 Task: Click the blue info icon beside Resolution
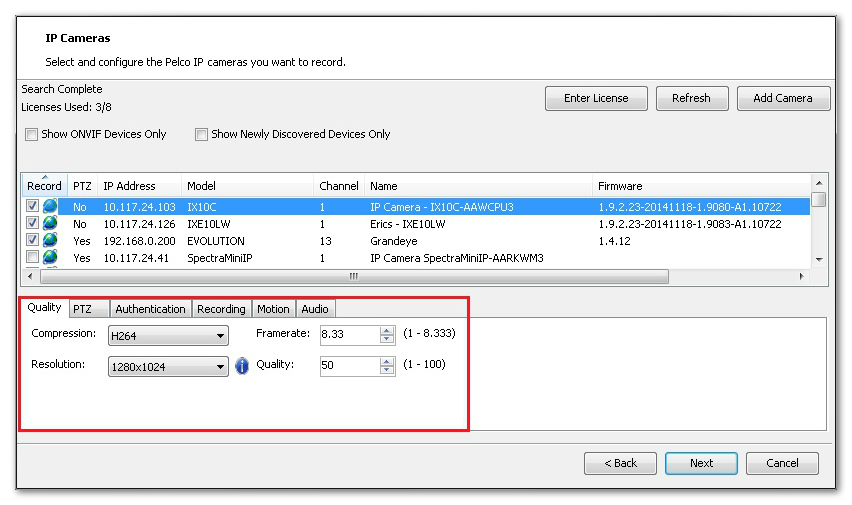241,366
